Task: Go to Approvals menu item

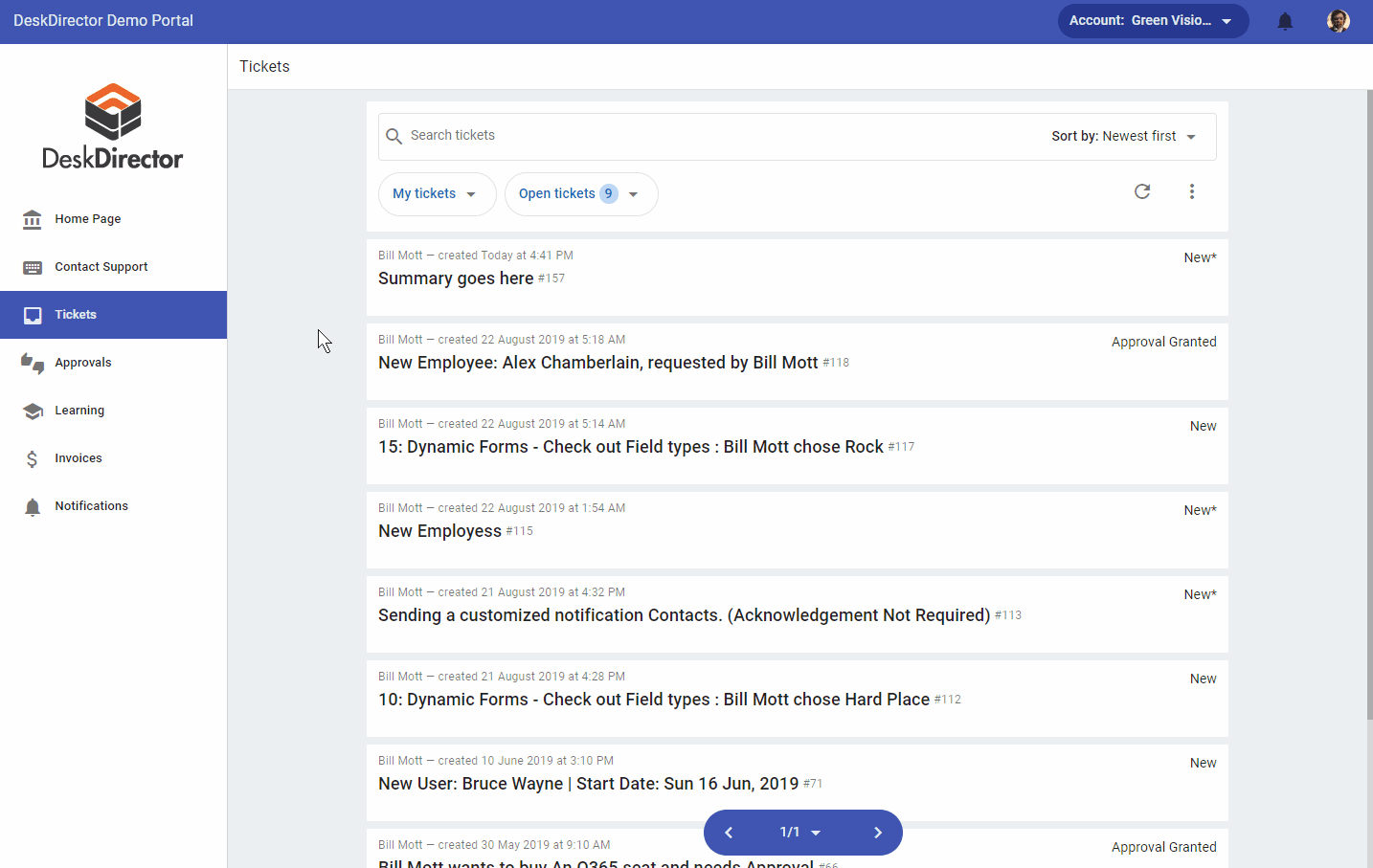Action: [113, 363]
